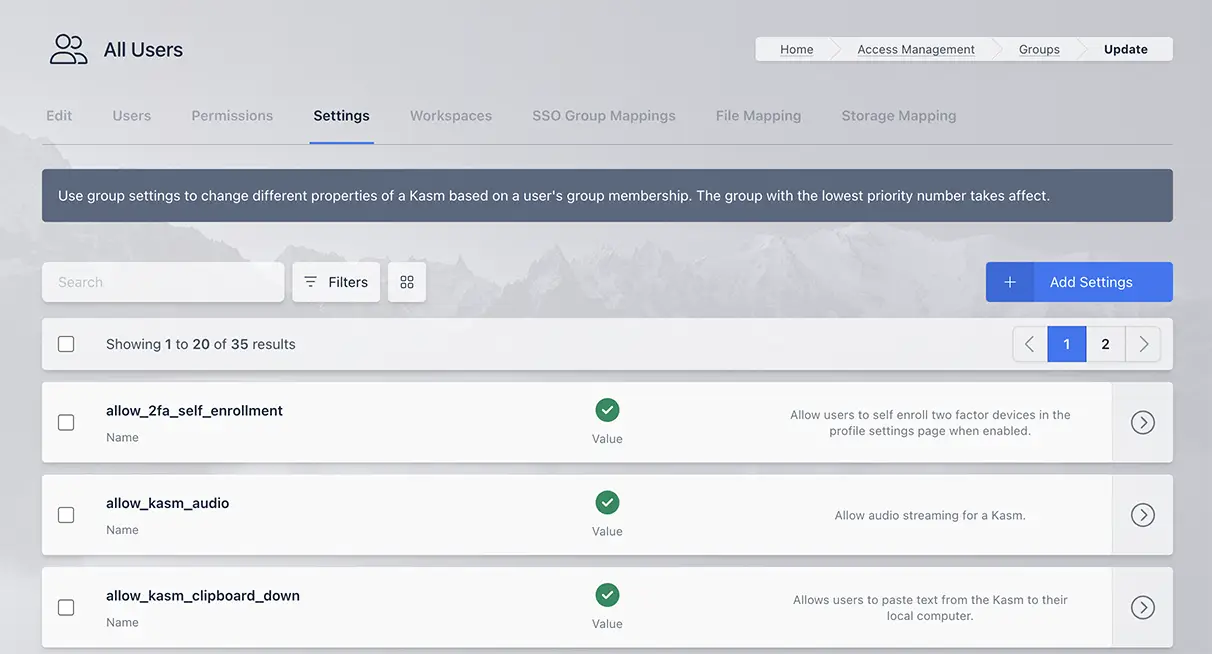Image resolution: width=1212 pixels, height=654 pixels.
Task: Click the previous page arrow icon
Action: point(1029,343)
